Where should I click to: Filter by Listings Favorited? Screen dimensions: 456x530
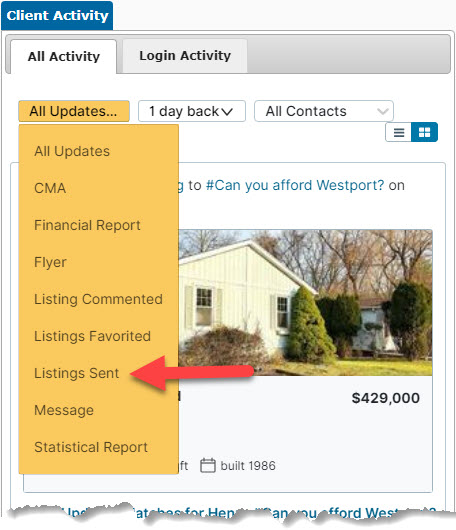pos(92,336)
